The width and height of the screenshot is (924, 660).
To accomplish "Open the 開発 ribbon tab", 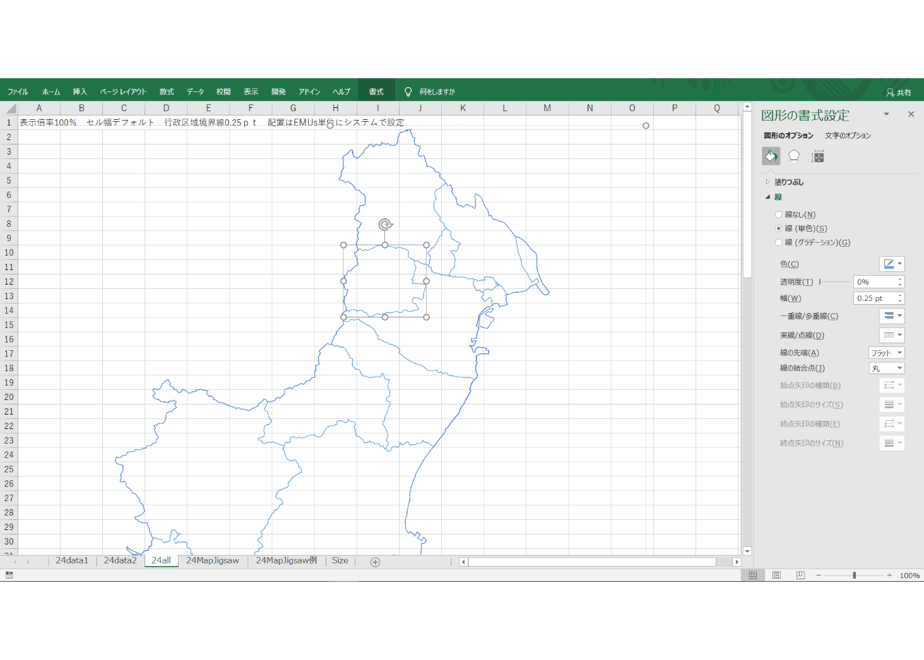I will pos(278,92).
